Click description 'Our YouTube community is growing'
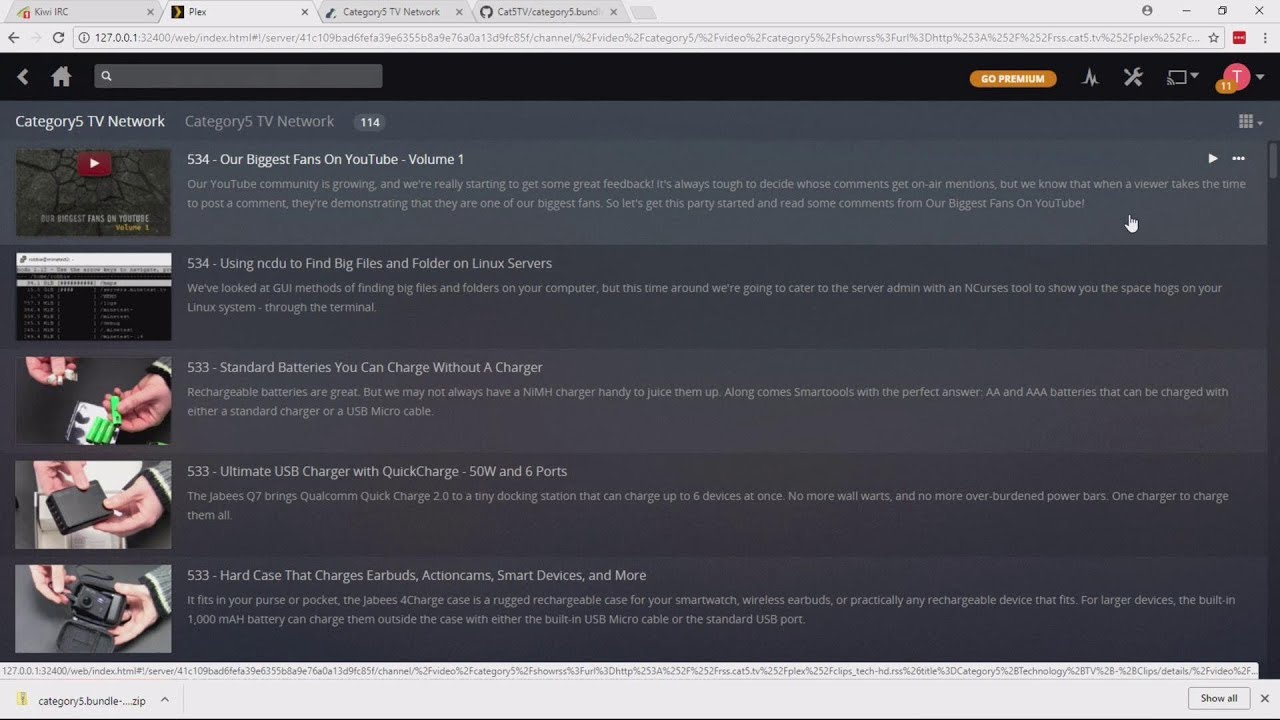1280x720 pixels. click(x=716, y=193)
